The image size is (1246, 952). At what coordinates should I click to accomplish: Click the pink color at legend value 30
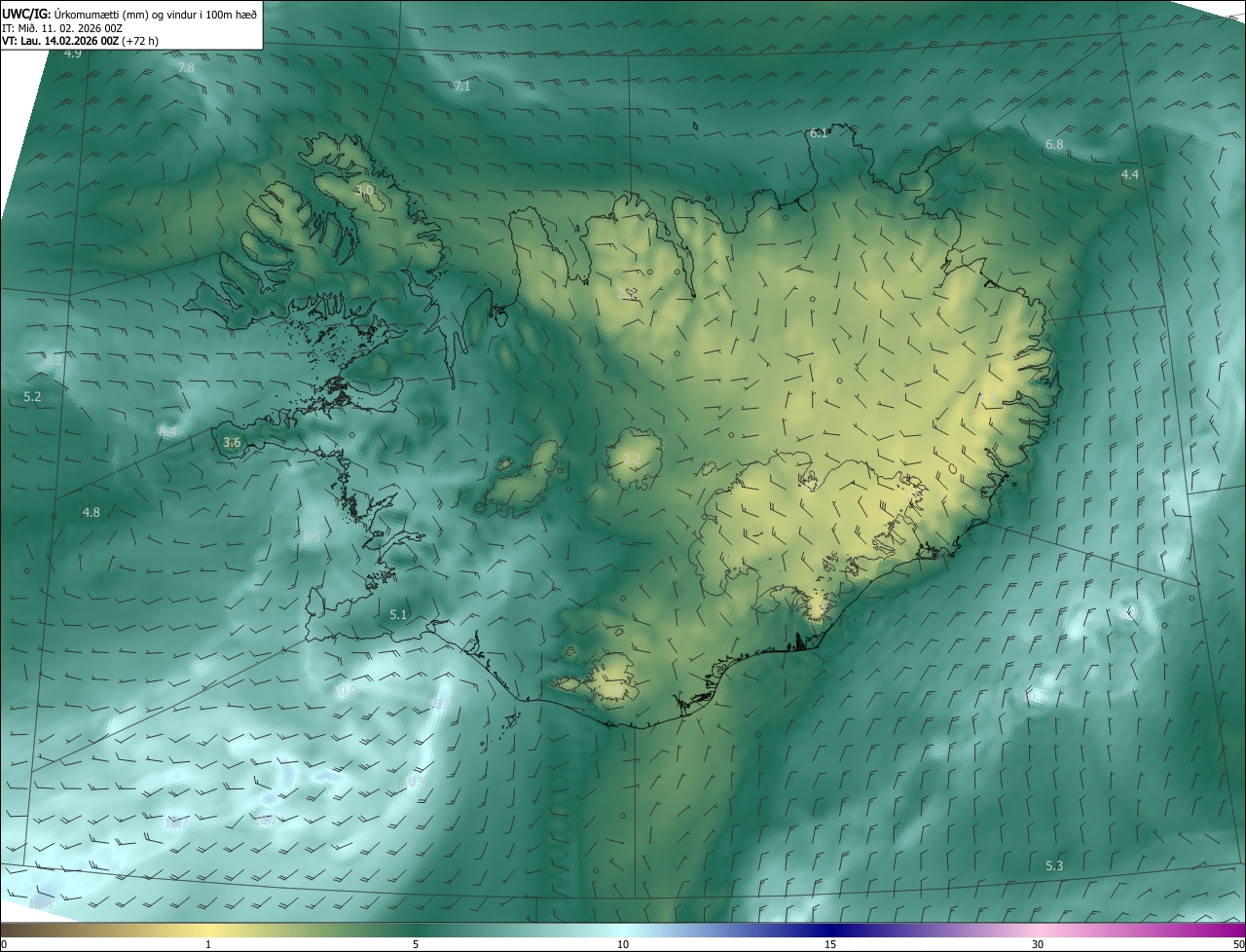1038,932
